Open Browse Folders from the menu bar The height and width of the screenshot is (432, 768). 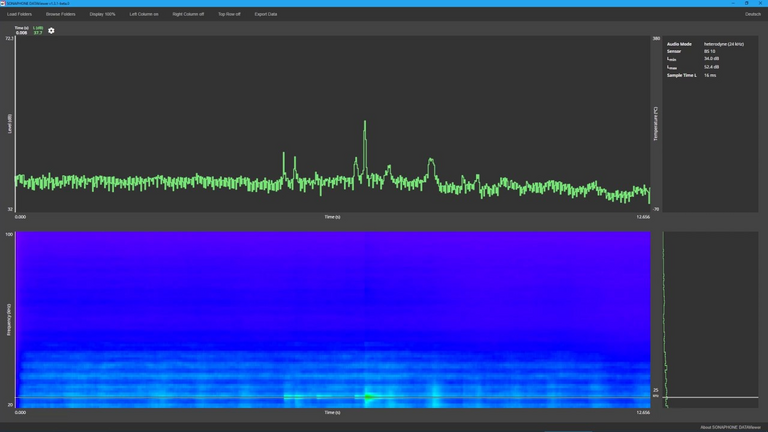[x=60, y=14]
